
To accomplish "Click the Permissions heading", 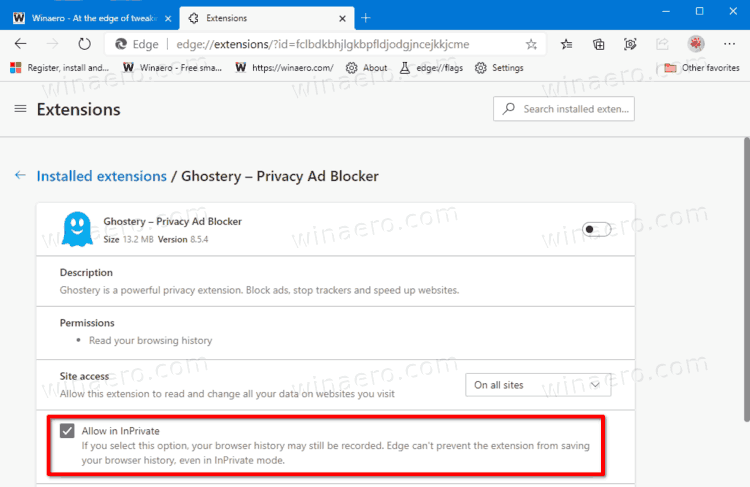I will [x=87, y=323].
